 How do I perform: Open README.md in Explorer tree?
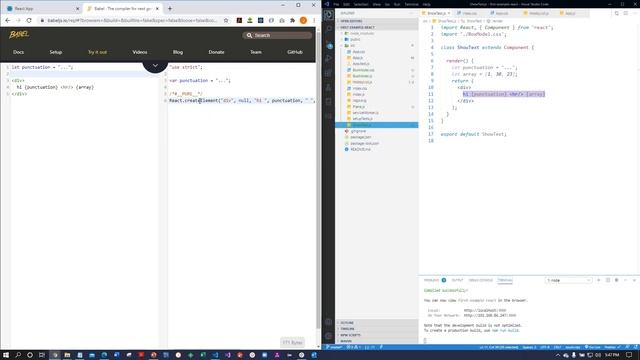[360, 149]
